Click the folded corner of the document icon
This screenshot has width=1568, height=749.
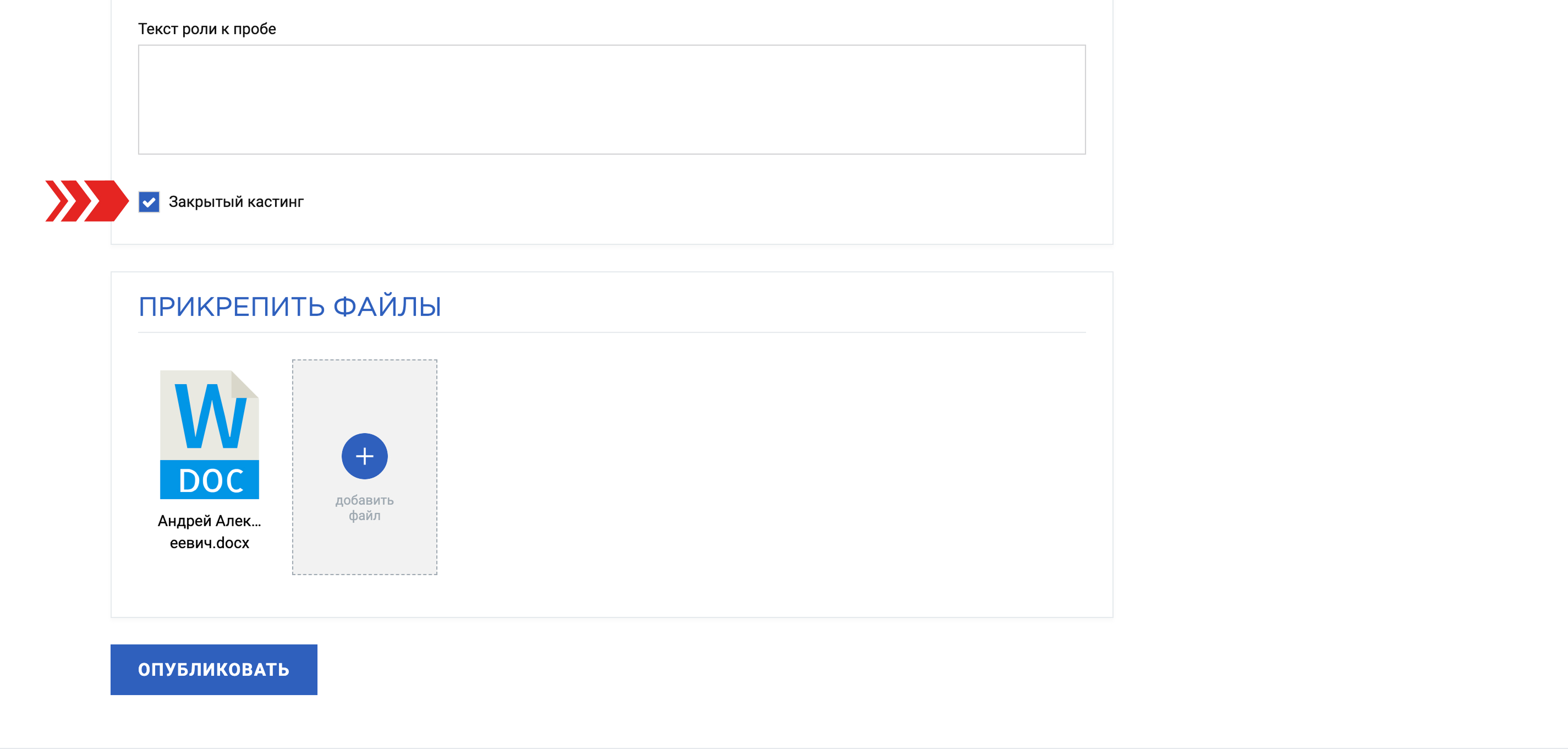(x=246, y=384)
